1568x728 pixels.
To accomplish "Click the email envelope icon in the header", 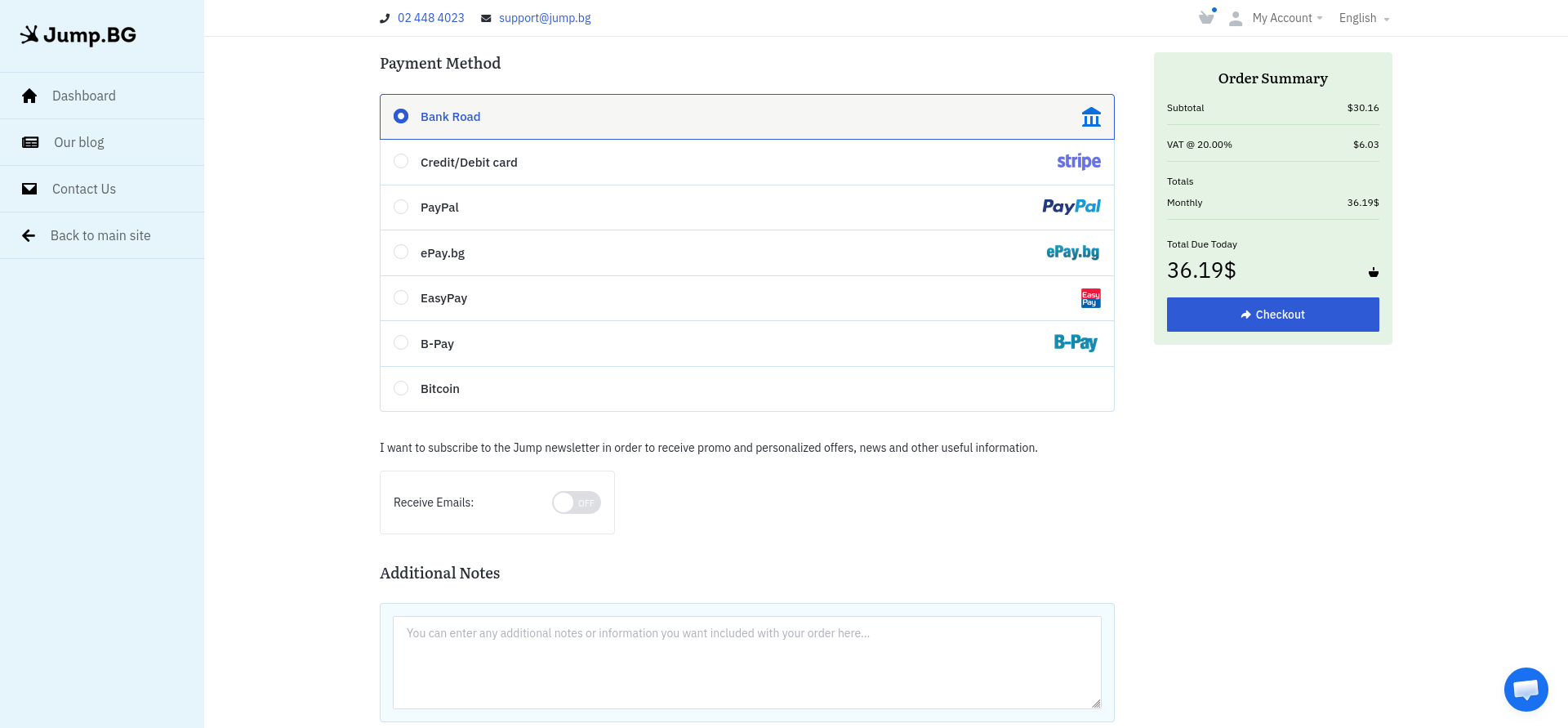I will [486, 18].
